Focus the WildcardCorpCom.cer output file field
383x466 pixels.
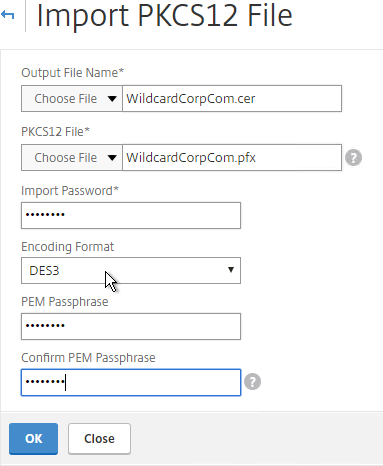(232, 99)
